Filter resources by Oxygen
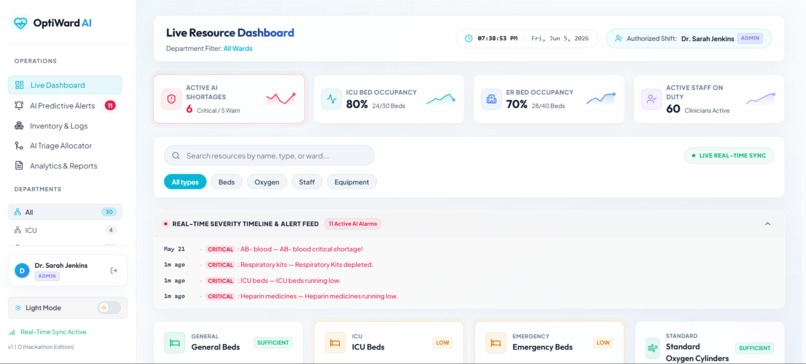806x364 pixels. point(267,182)
